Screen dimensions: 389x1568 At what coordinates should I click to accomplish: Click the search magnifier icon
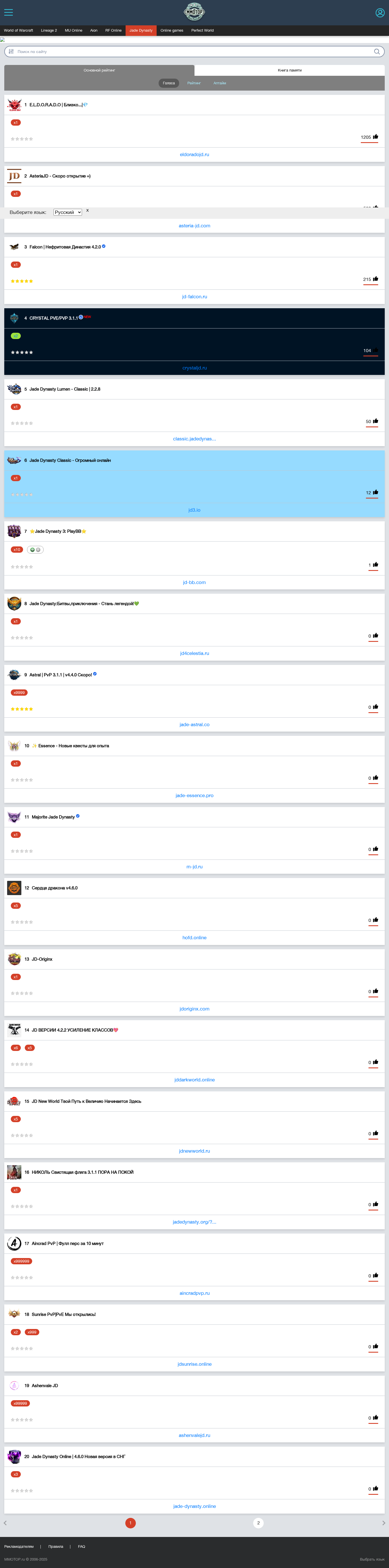pos(377,52)
